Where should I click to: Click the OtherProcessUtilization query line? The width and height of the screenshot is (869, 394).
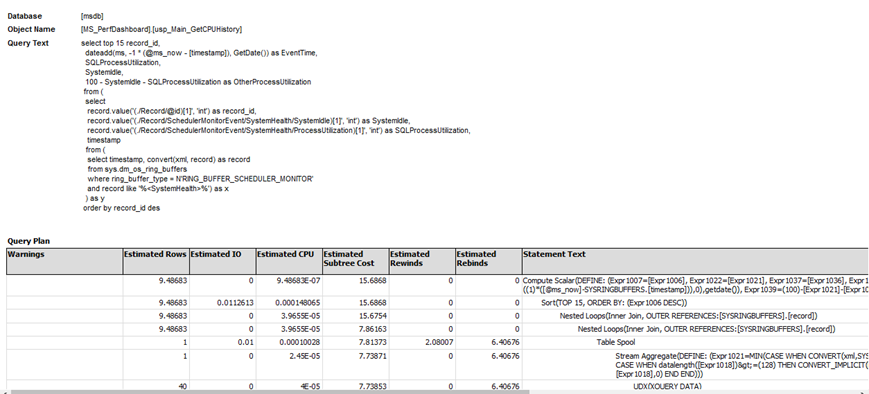(198, 82)
